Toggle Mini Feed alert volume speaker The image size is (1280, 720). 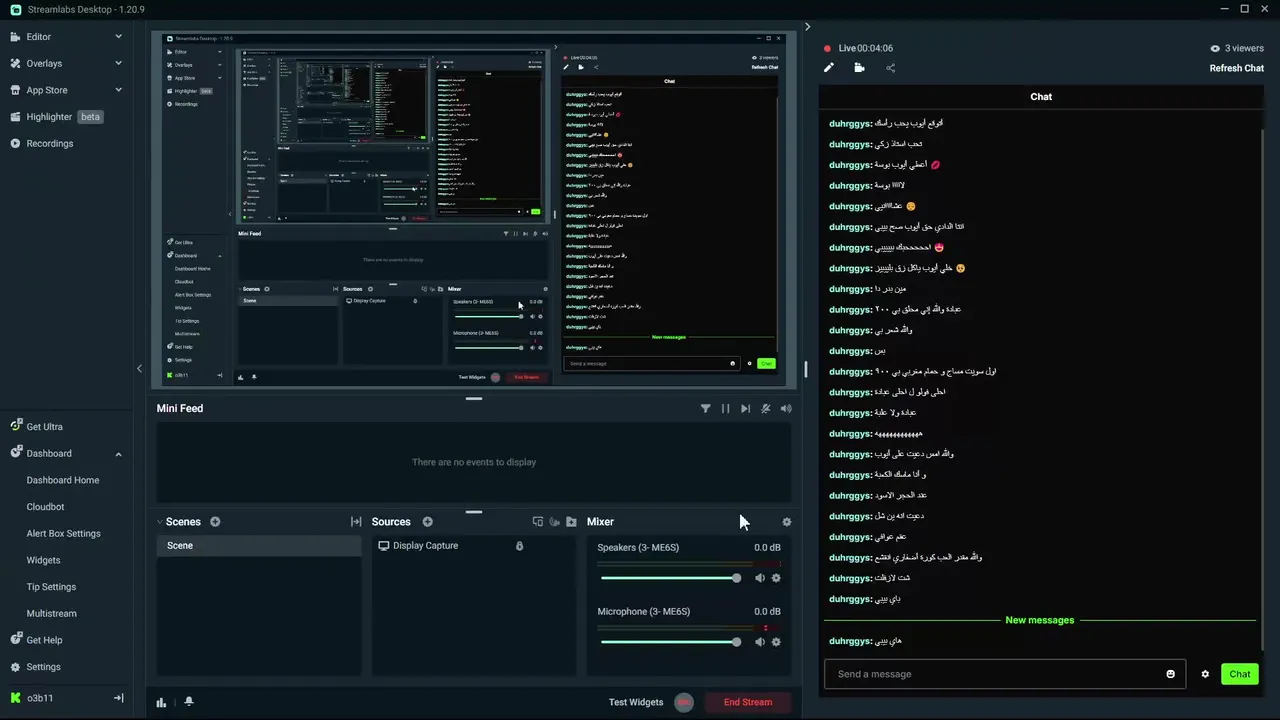[786, 408]
